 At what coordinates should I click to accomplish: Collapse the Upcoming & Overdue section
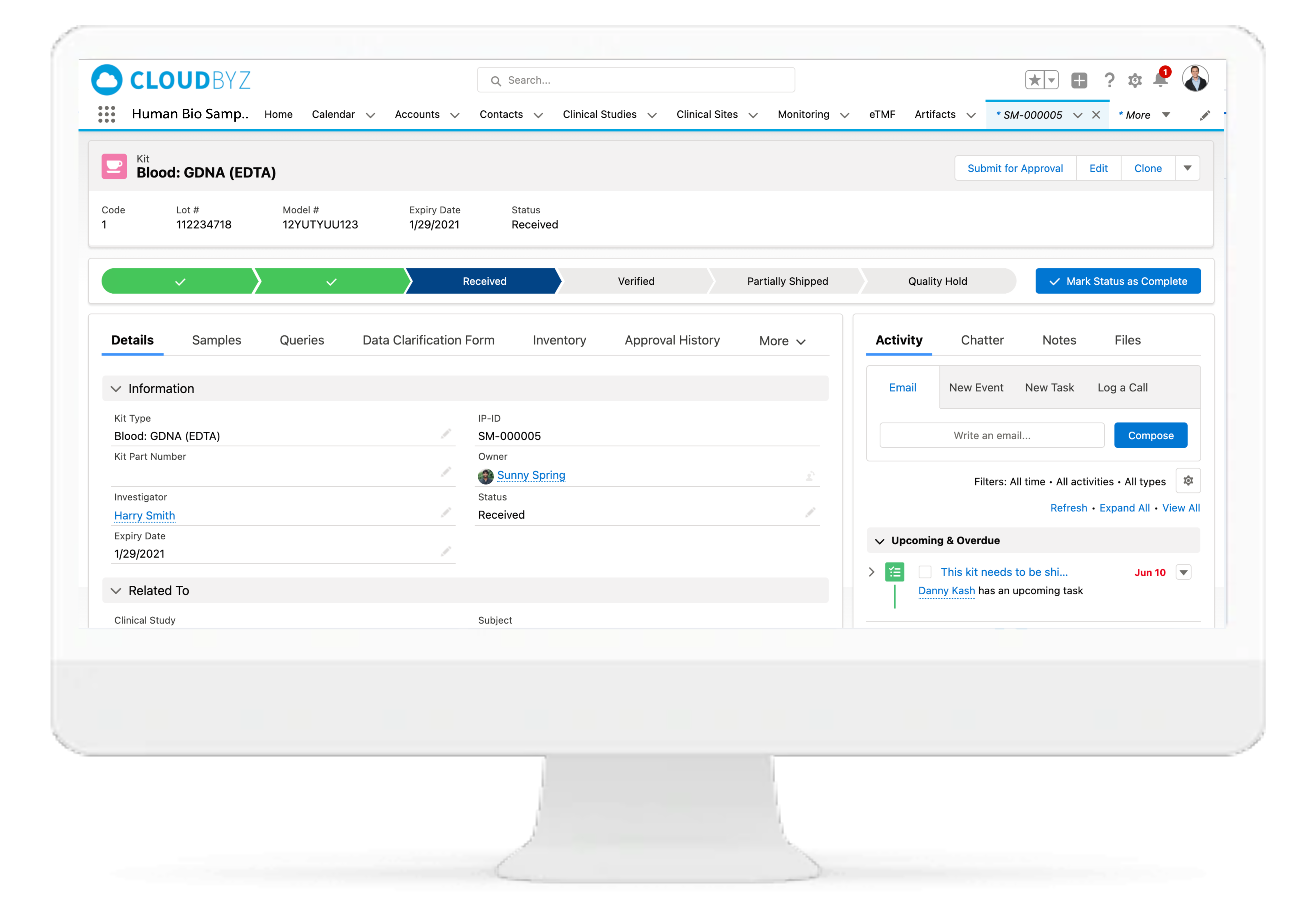880,540
